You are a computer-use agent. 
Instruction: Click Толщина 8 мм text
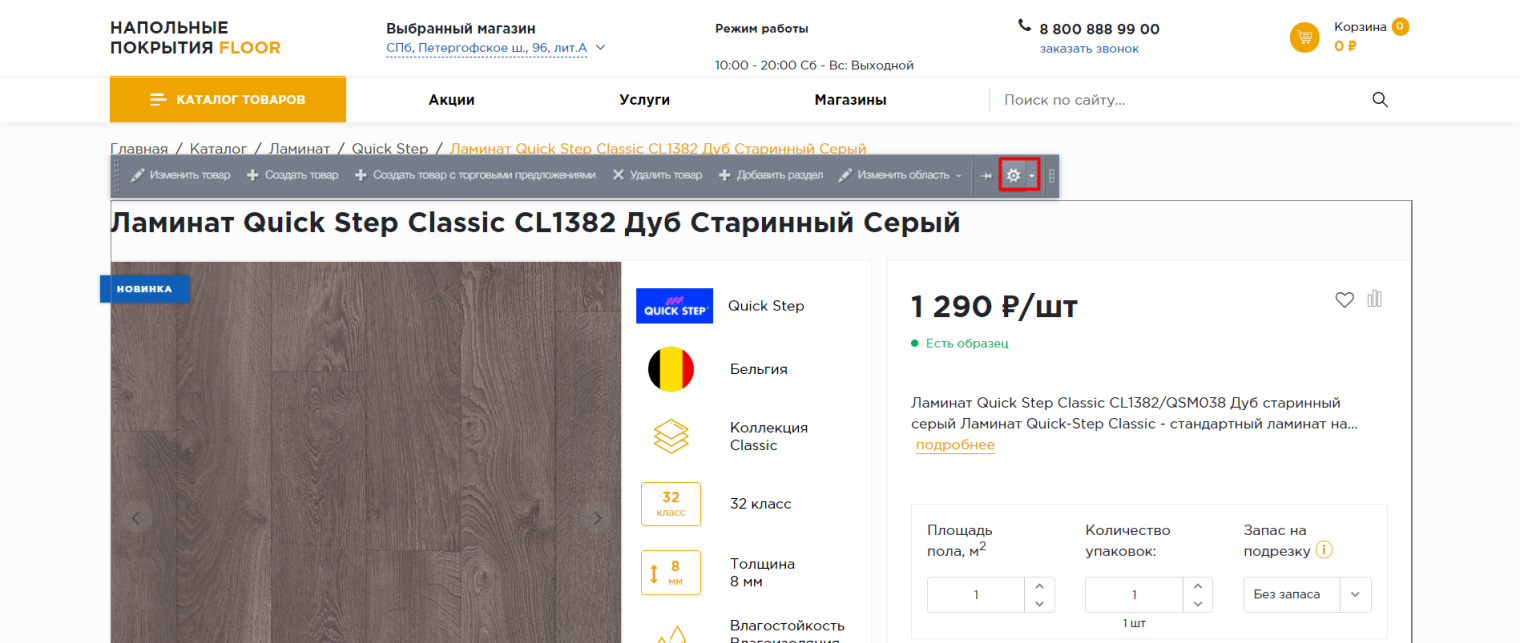pyautogui.click(x=762, y=572)
